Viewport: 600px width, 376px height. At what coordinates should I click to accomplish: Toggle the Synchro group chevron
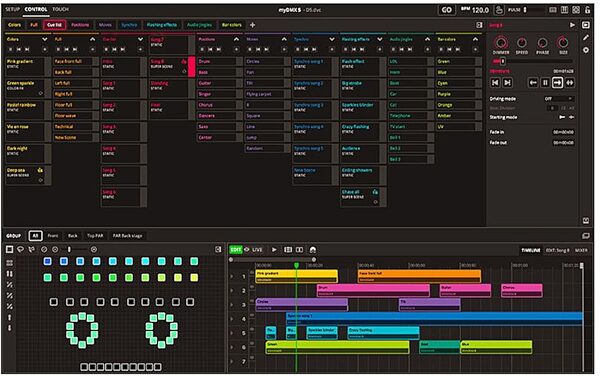(332, 39)
